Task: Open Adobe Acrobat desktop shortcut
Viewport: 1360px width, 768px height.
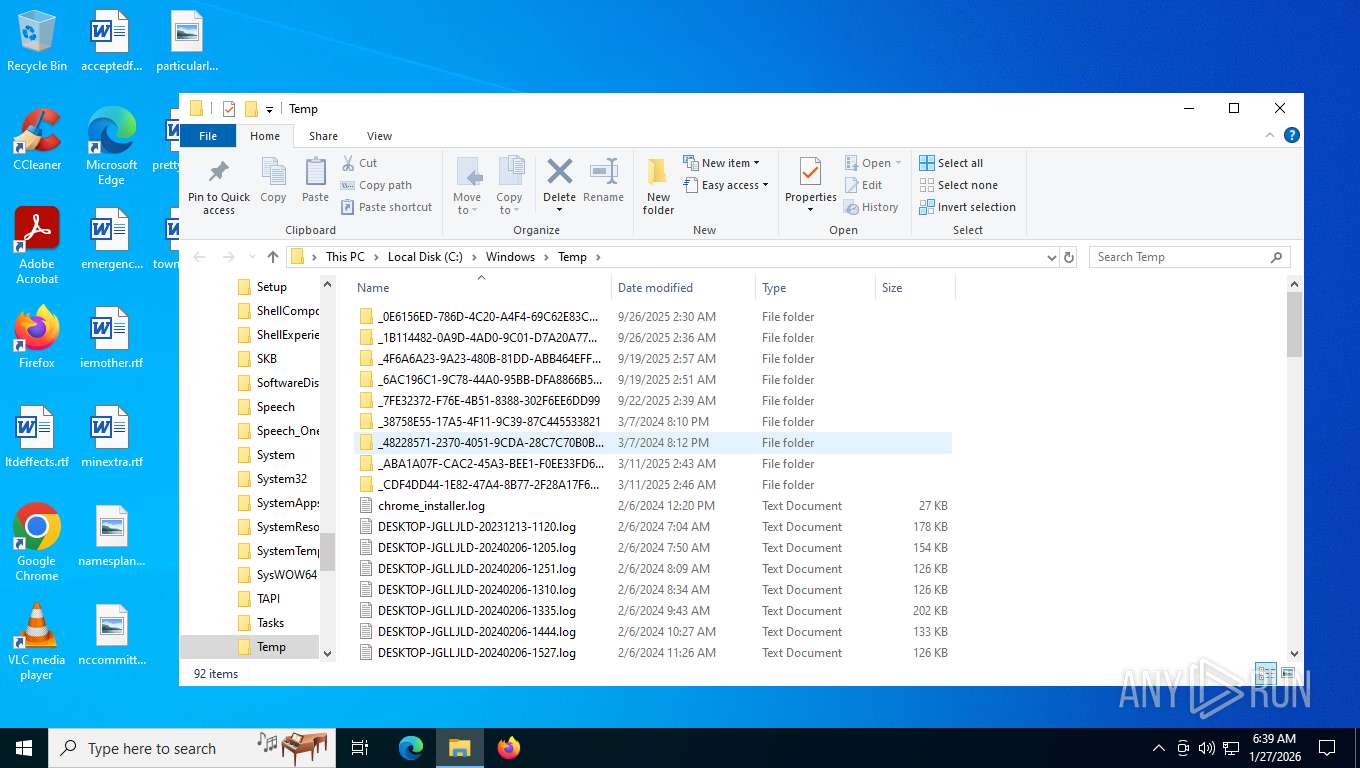Action: [37, 246]
